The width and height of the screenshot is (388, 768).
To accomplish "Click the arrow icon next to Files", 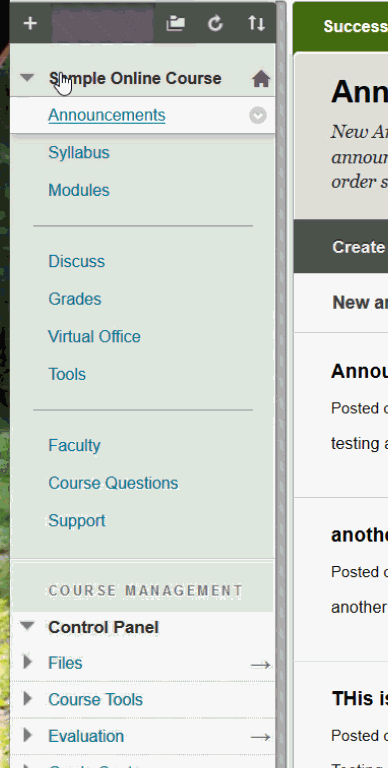I will click(260, 665).
